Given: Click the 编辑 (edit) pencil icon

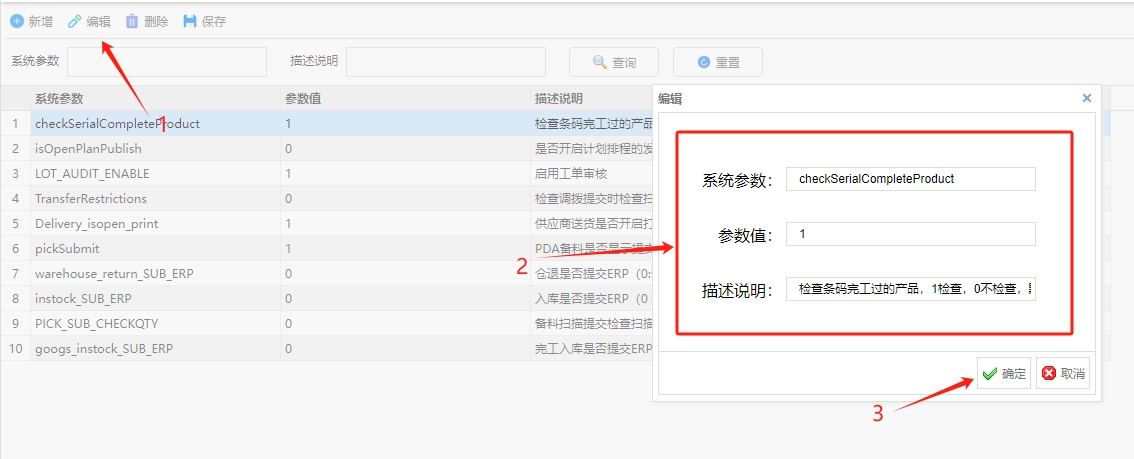Looking at the screenshot, I should pos(74,21).
